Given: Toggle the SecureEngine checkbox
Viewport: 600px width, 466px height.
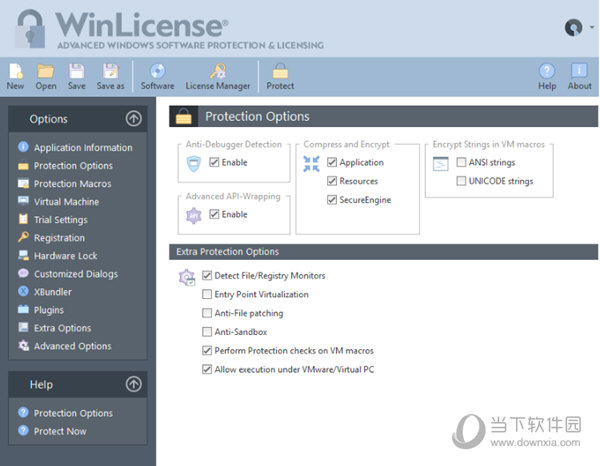Looking at the screenshot, I should [x=332, y=200].
